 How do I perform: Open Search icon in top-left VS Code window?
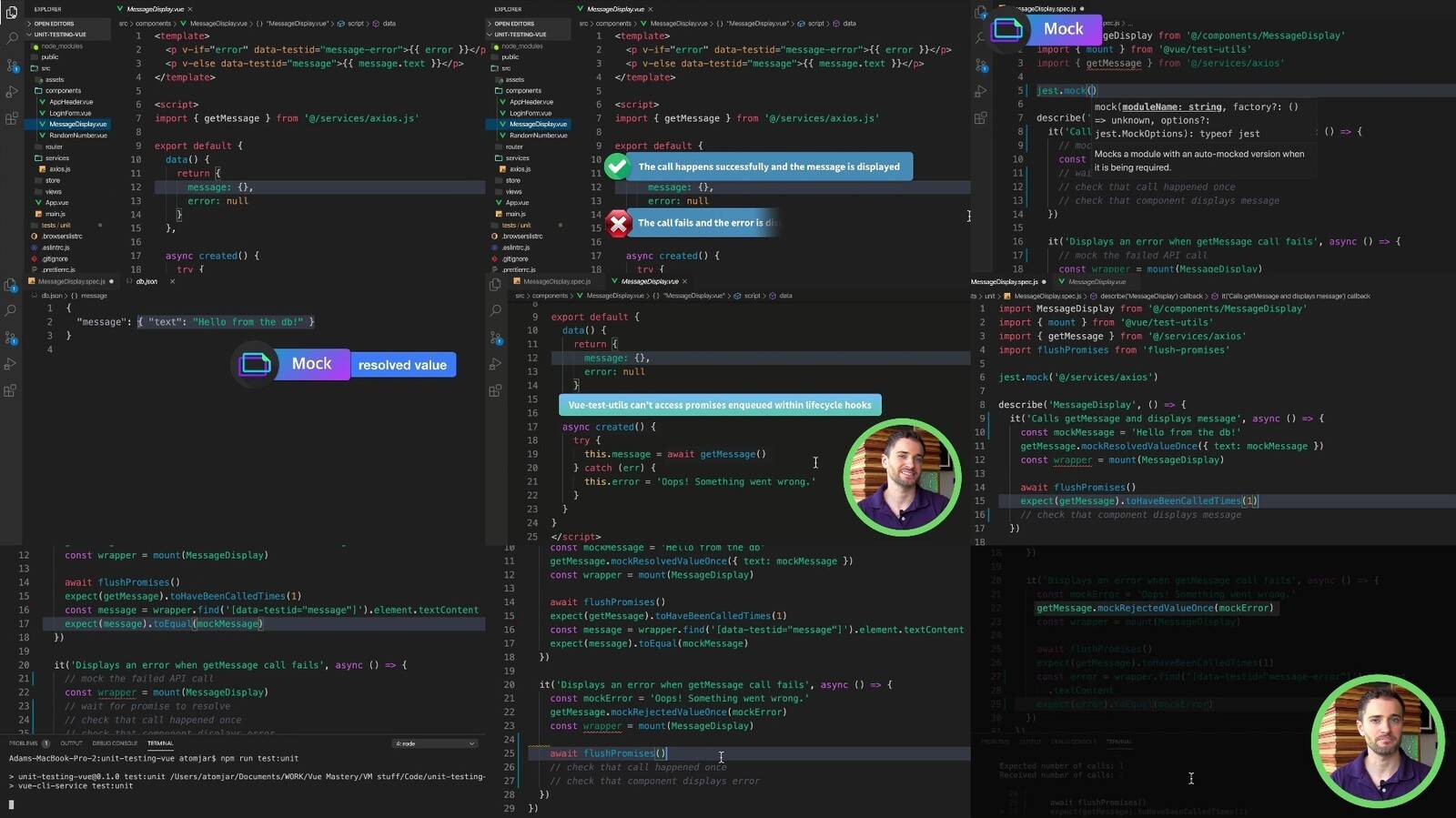pyautogui.click(x=12, y=38)
